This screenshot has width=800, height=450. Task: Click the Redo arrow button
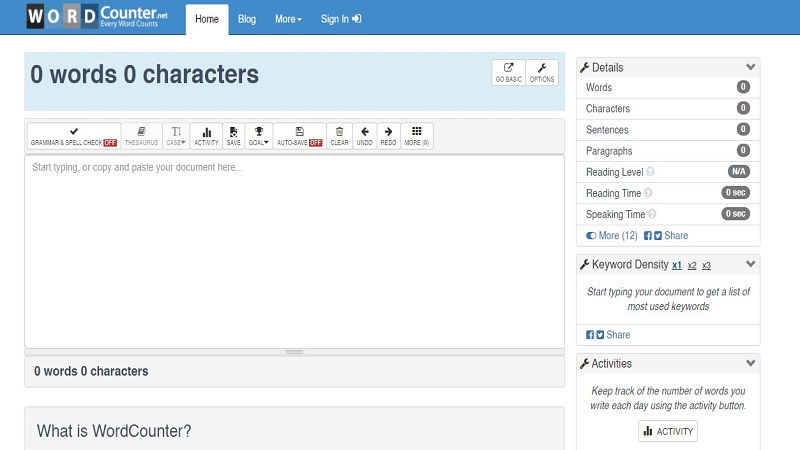[388, 136]
